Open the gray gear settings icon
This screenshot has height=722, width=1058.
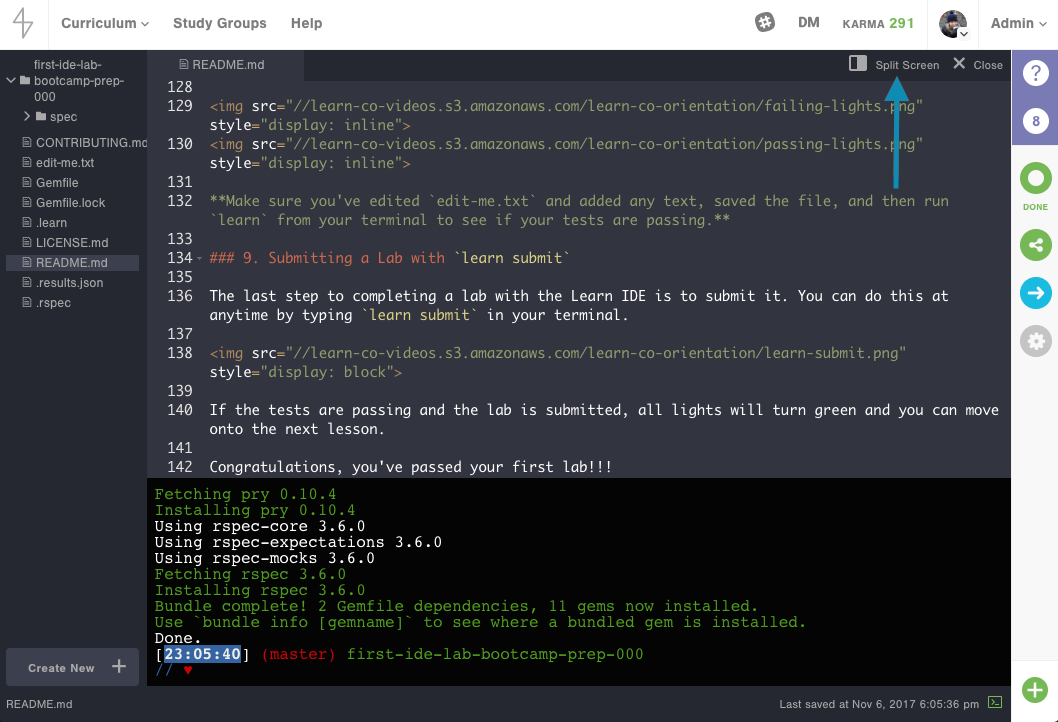[1035, 341]
